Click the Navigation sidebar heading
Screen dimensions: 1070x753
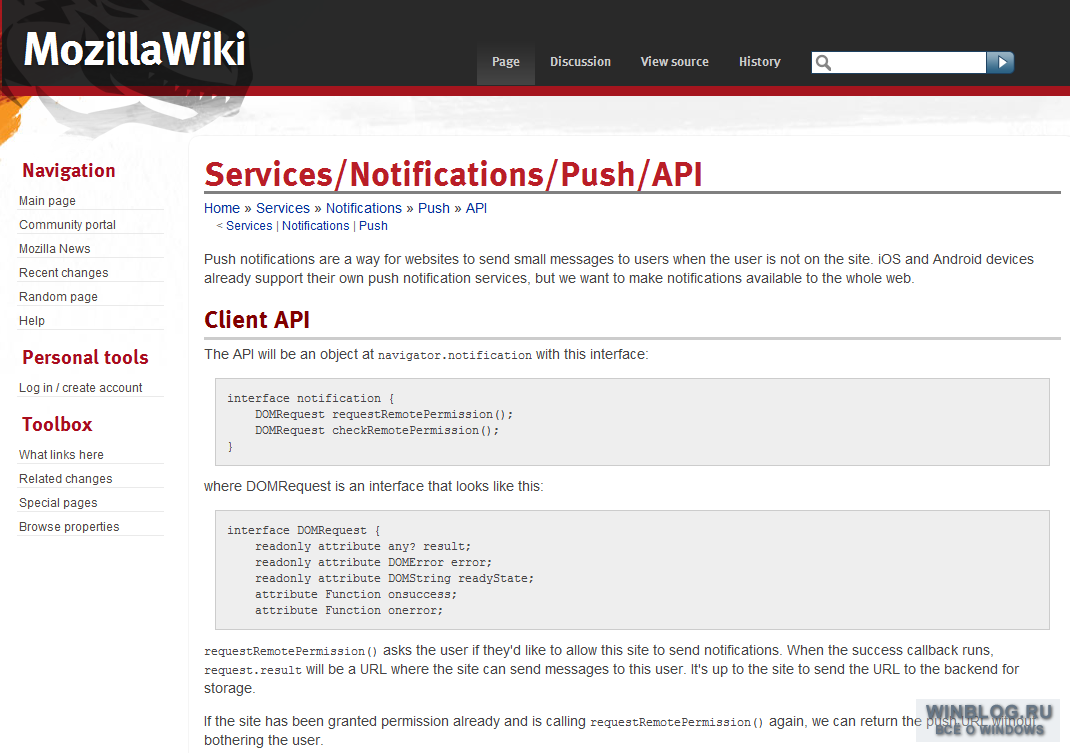tap(68, 171)
